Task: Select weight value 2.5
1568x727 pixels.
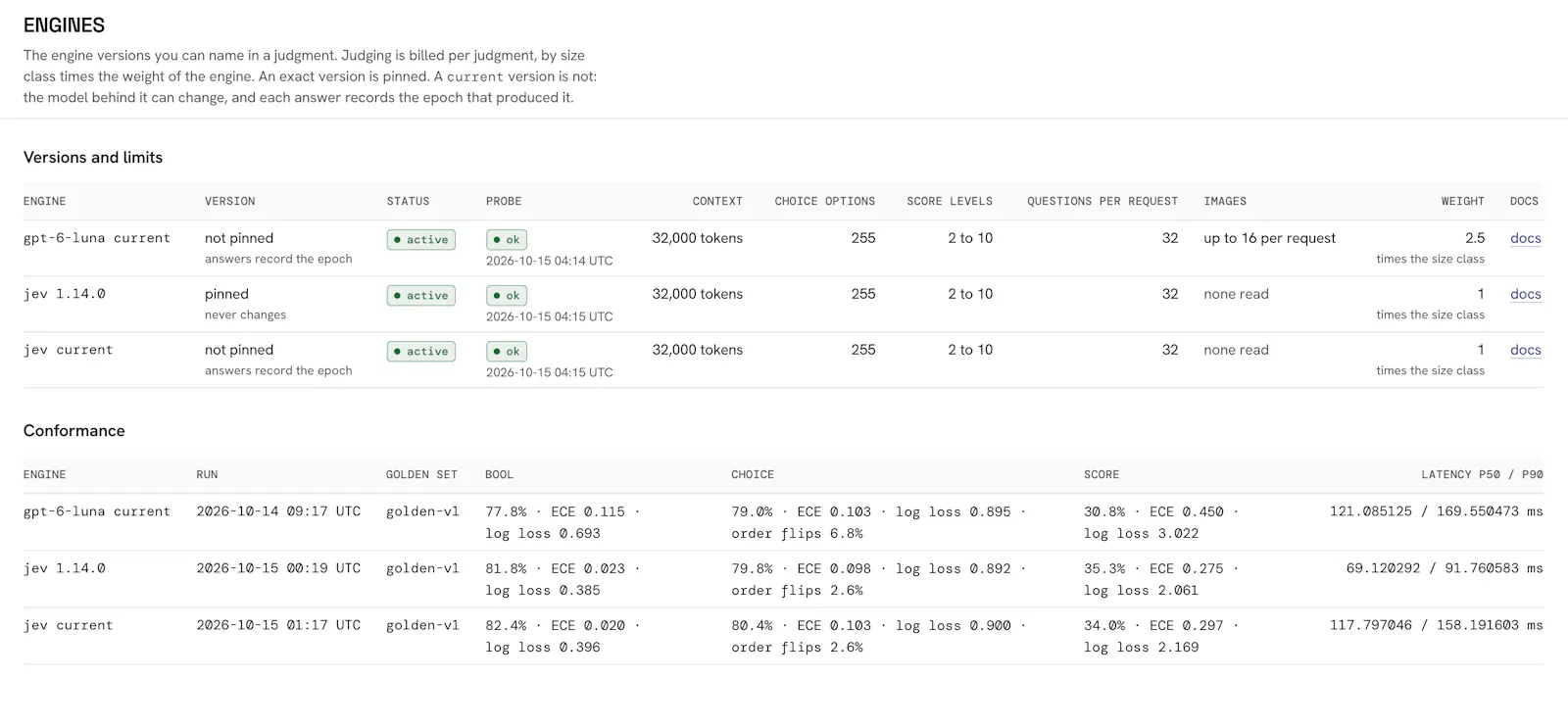Action: (1475, 238)
